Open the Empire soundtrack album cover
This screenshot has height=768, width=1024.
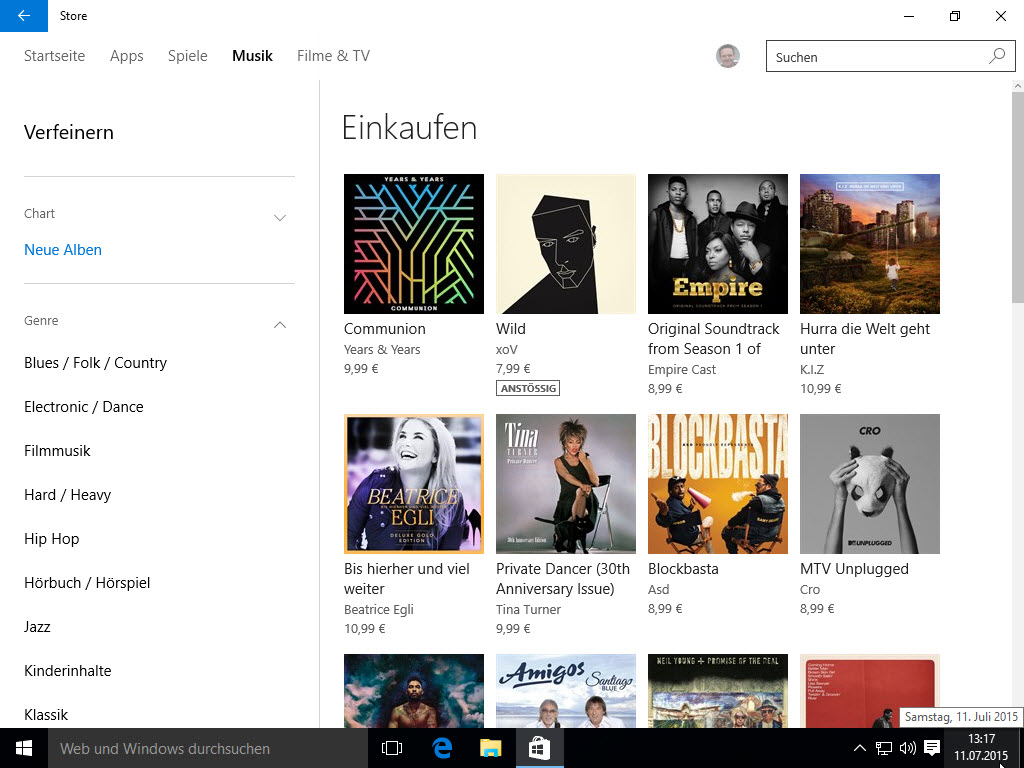[718, 244]
